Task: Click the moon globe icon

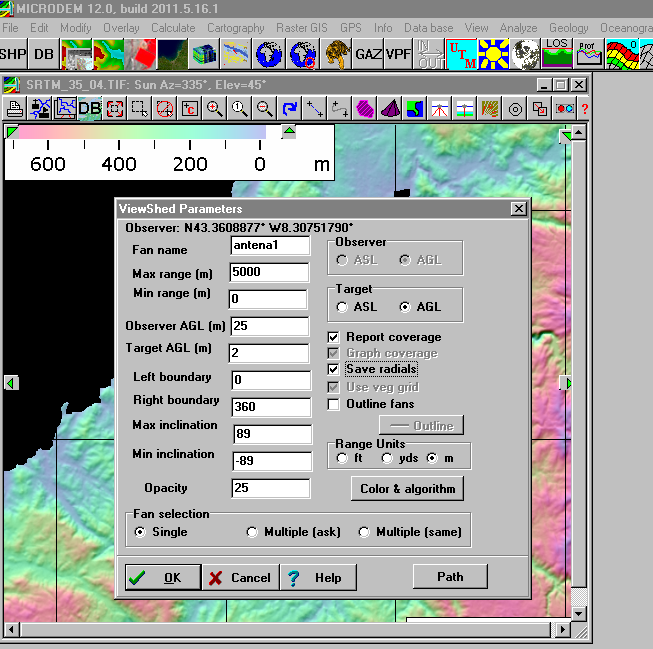Action: [525, 54]
